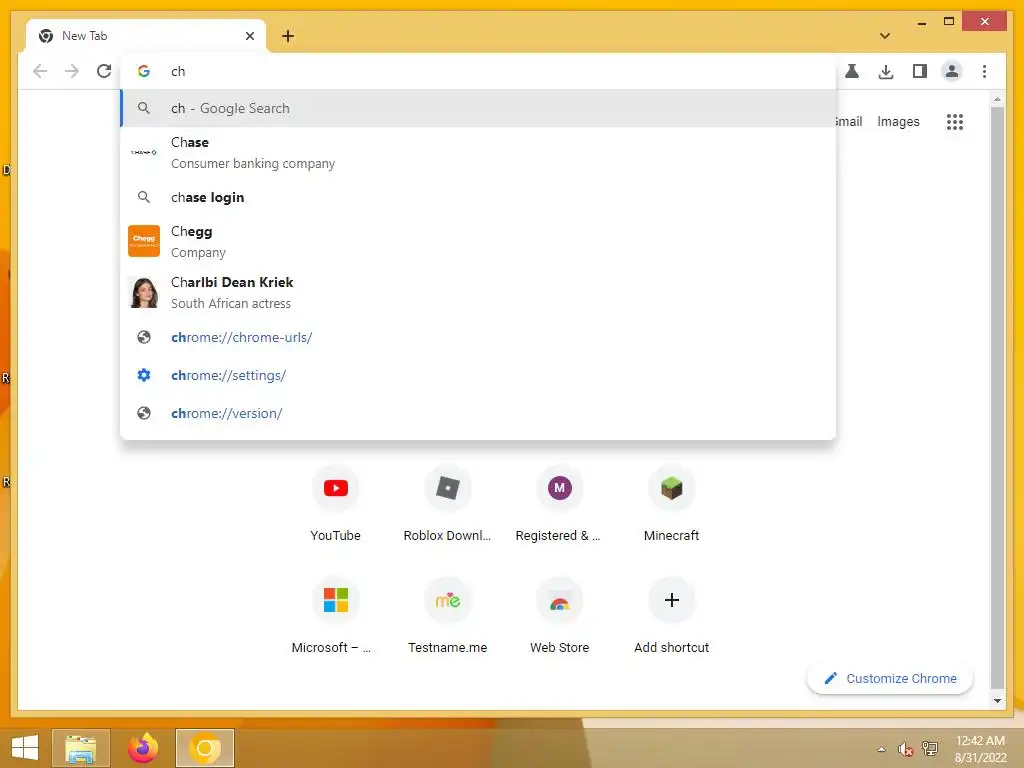Open File Explorer from taskbar
The width and height of the screenshot is (1024, 768).
pos(81,748)
